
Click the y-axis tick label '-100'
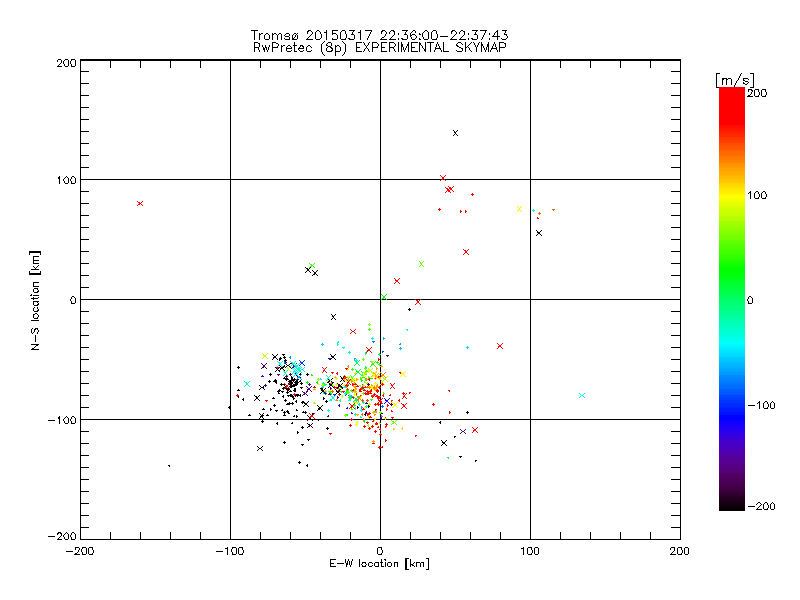(x=62, y=420)
